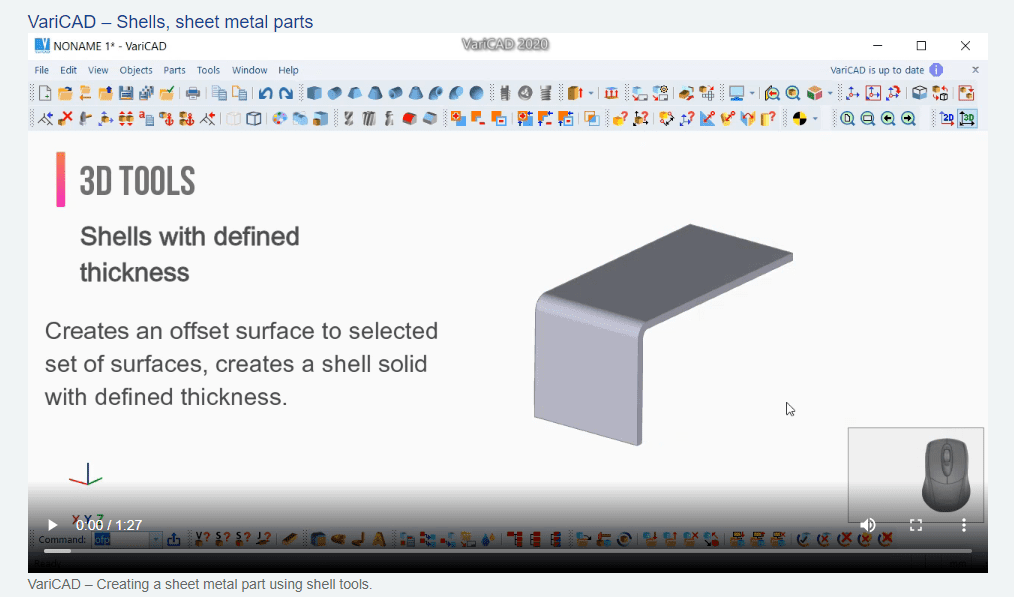Screen dimensions: 1014x597
Task: Mute the video using speaker icon
Action: [x=868, y=525]
